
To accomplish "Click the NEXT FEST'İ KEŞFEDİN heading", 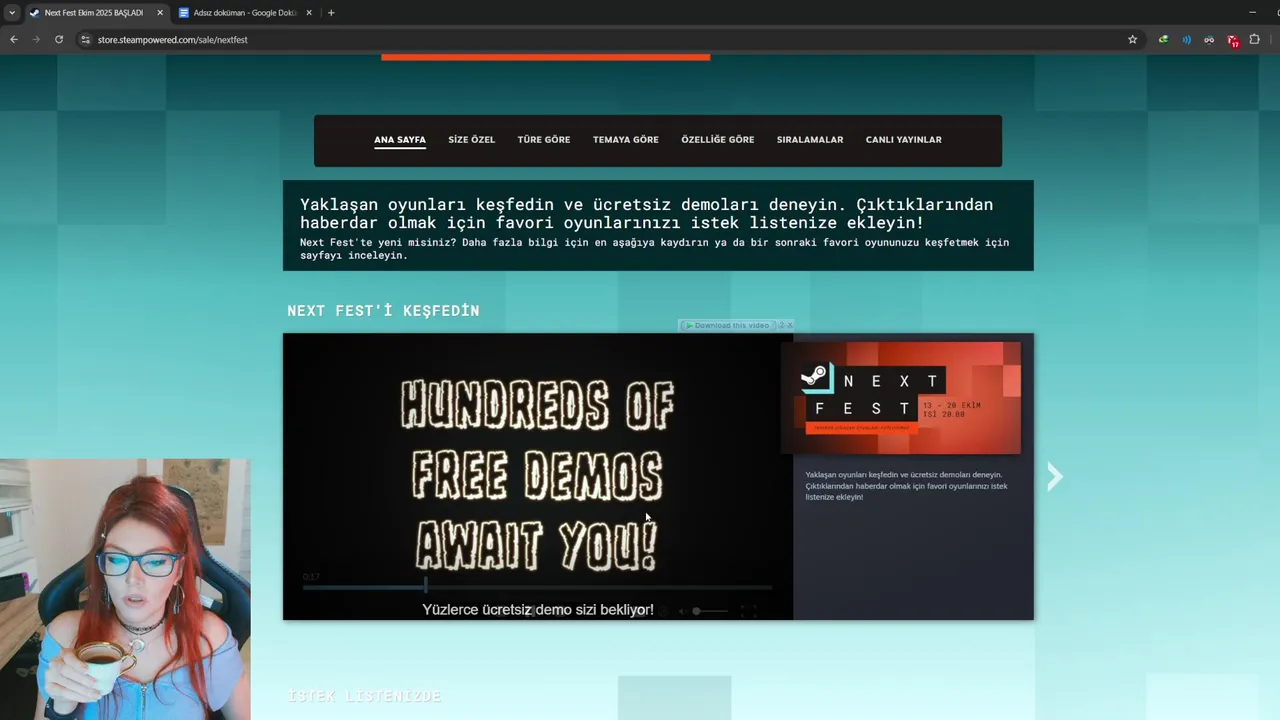I will click(x=383, y=311).
